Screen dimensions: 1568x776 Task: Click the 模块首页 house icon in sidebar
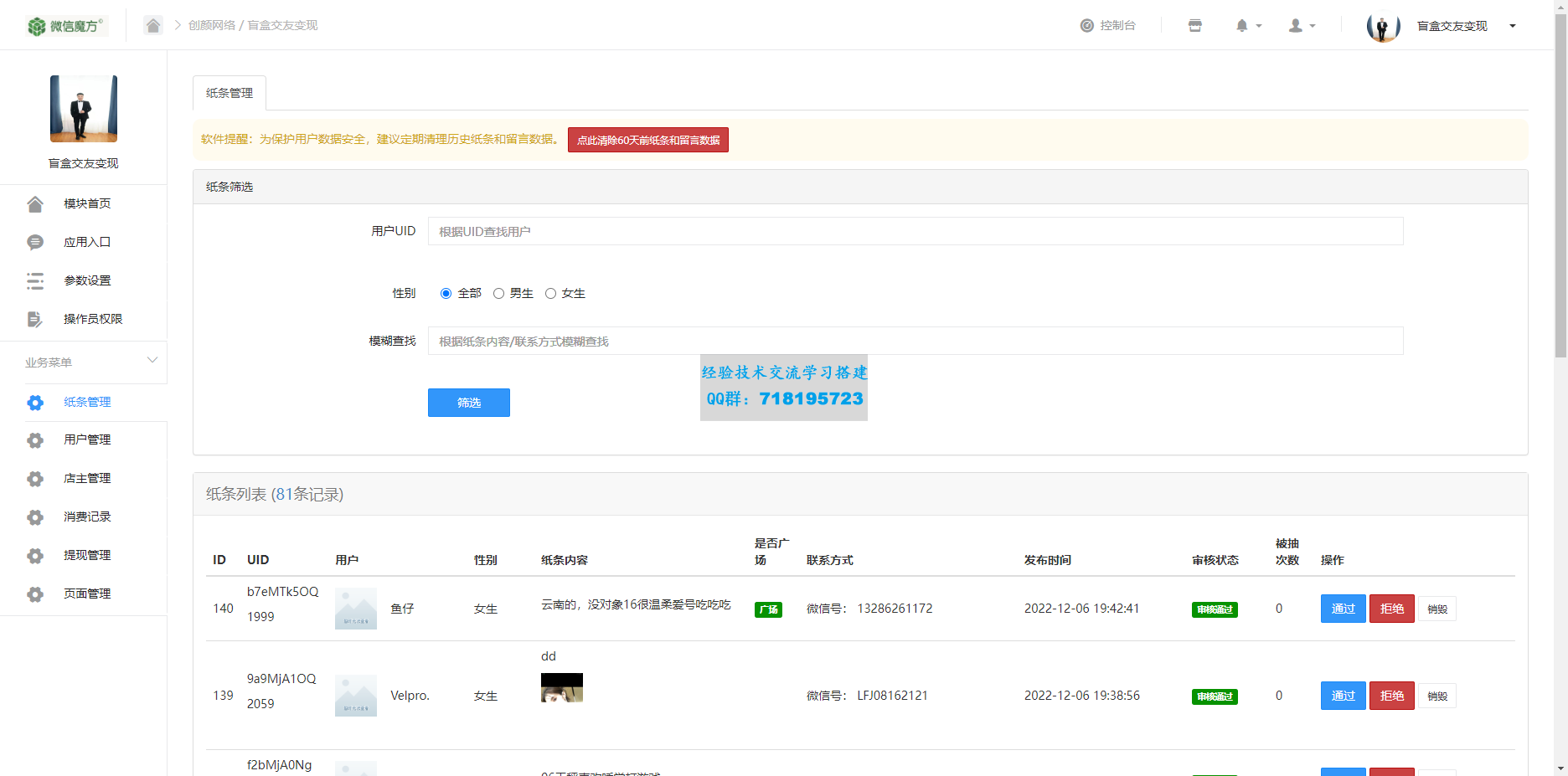coord(35,204)
